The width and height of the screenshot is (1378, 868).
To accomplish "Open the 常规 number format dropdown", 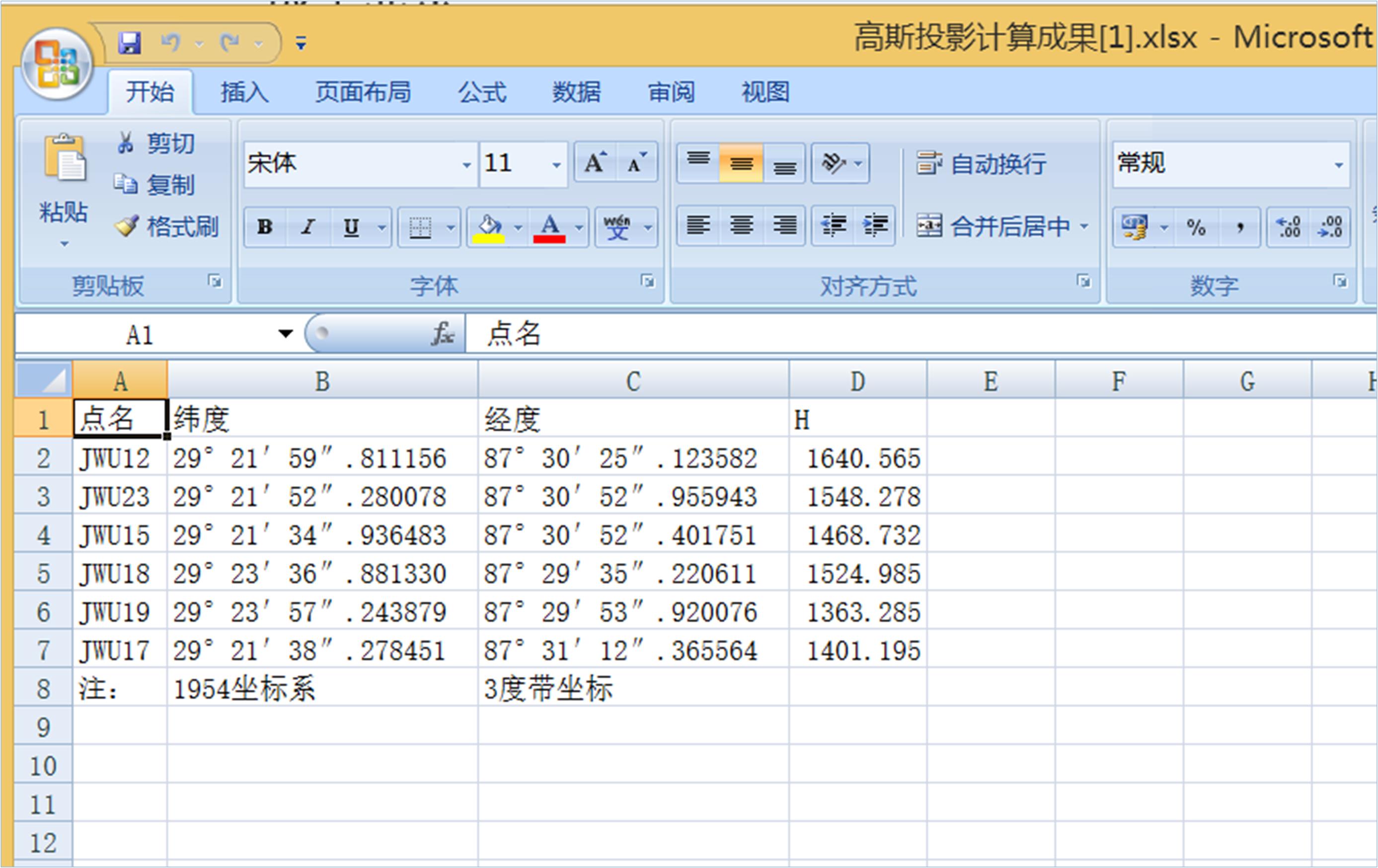I will point(1339,165).
